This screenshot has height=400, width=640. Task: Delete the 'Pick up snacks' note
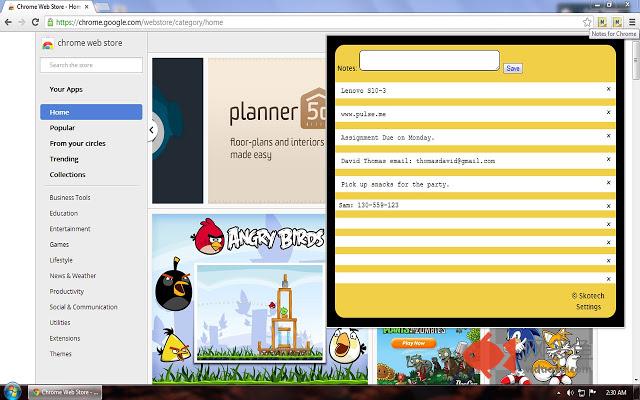pos(608,182)
